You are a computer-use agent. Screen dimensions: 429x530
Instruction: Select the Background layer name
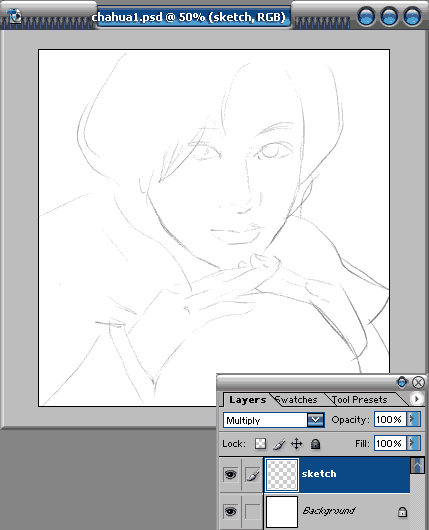[329, 510]
